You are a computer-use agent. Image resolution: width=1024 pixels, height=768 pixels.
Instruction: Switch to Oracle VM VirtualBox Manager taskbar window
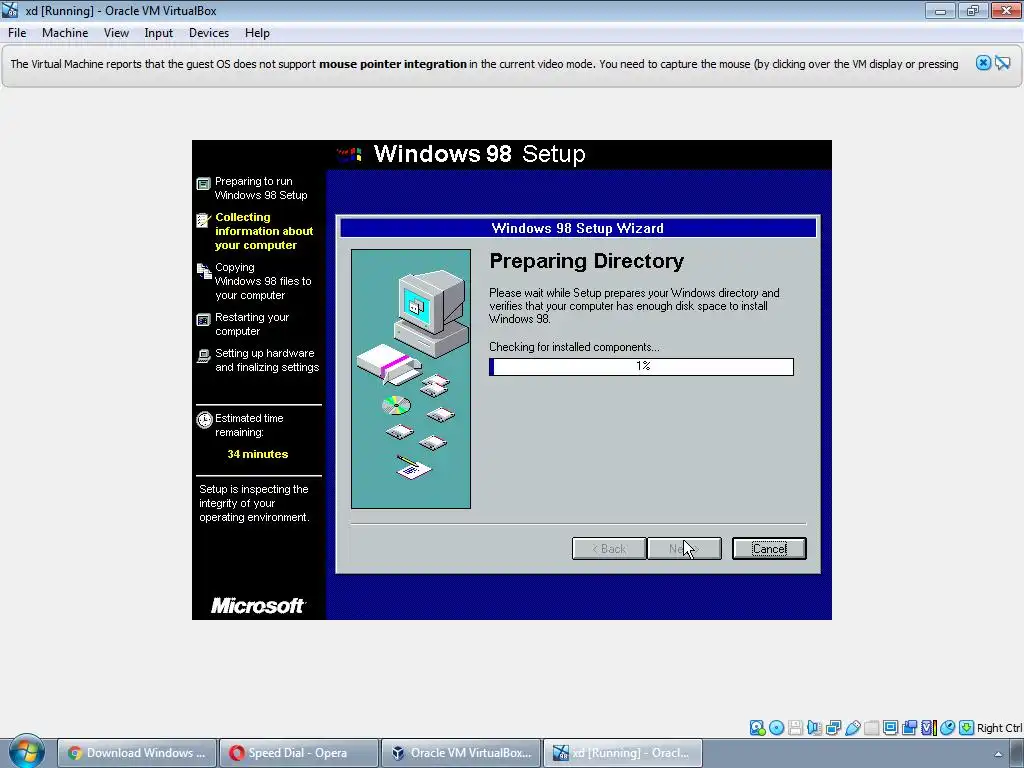click(x=461, y=753)
